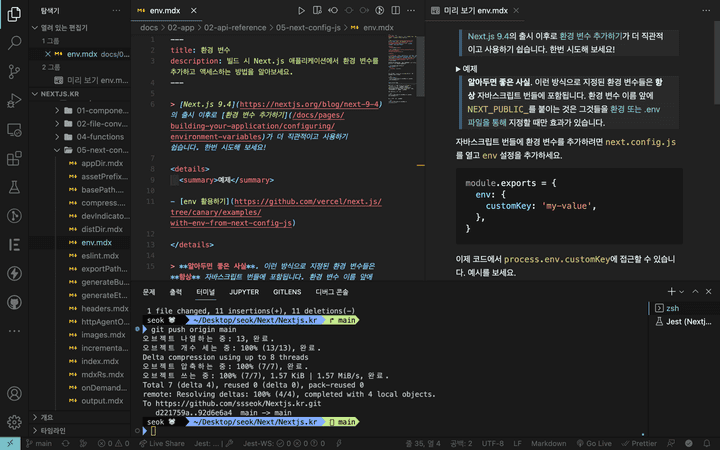Open the Manage settings gear
The image size is (720, 450).
14,422
